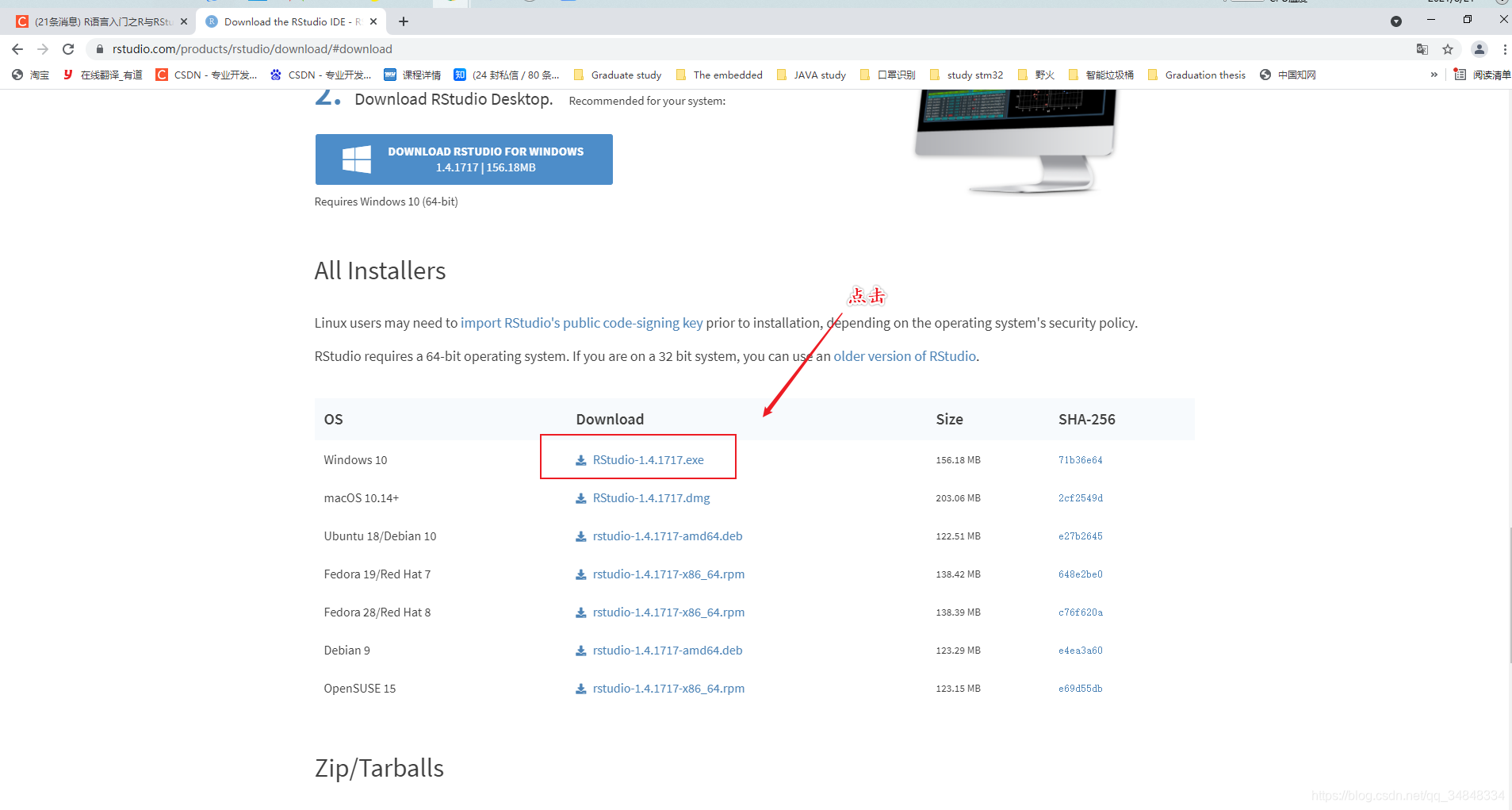Click SHA-256 hash c76f620a
The height and width of the screenshot is (810, 1512).
click(1080, 612)
